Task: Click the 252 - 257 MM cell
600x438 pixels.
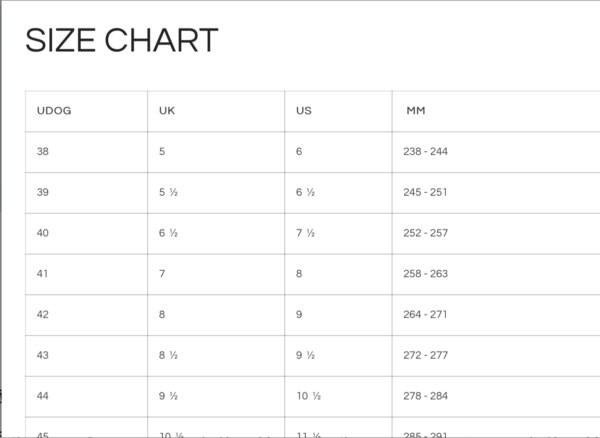Action: [x=427, y=233]
